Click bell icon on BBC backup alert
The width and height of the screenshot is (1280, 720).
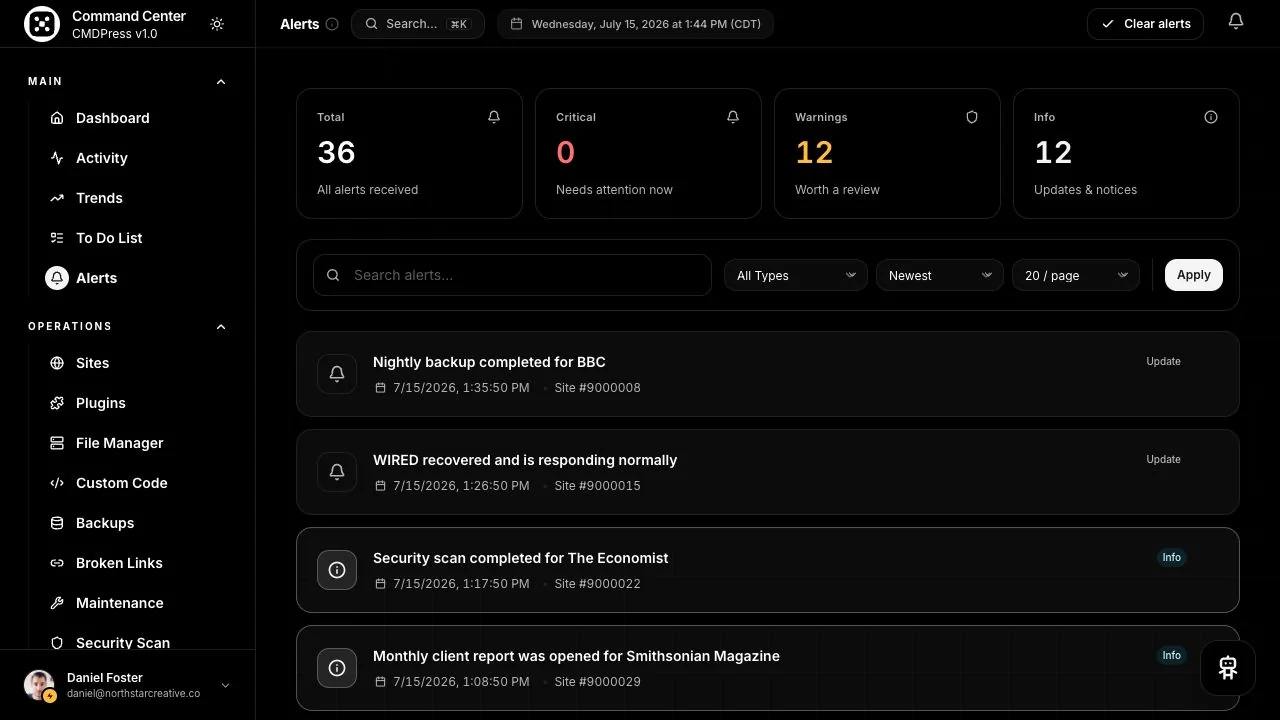[x=337, y=374]
